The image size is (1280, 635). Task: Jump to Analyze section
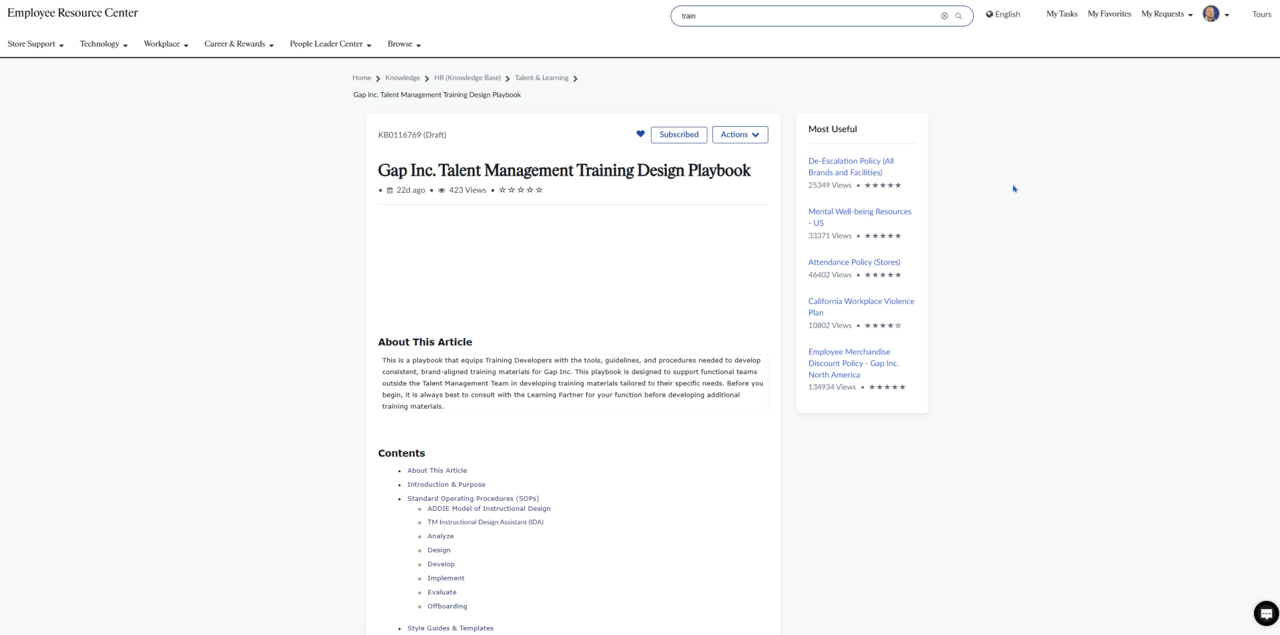[x=440, y=536]
